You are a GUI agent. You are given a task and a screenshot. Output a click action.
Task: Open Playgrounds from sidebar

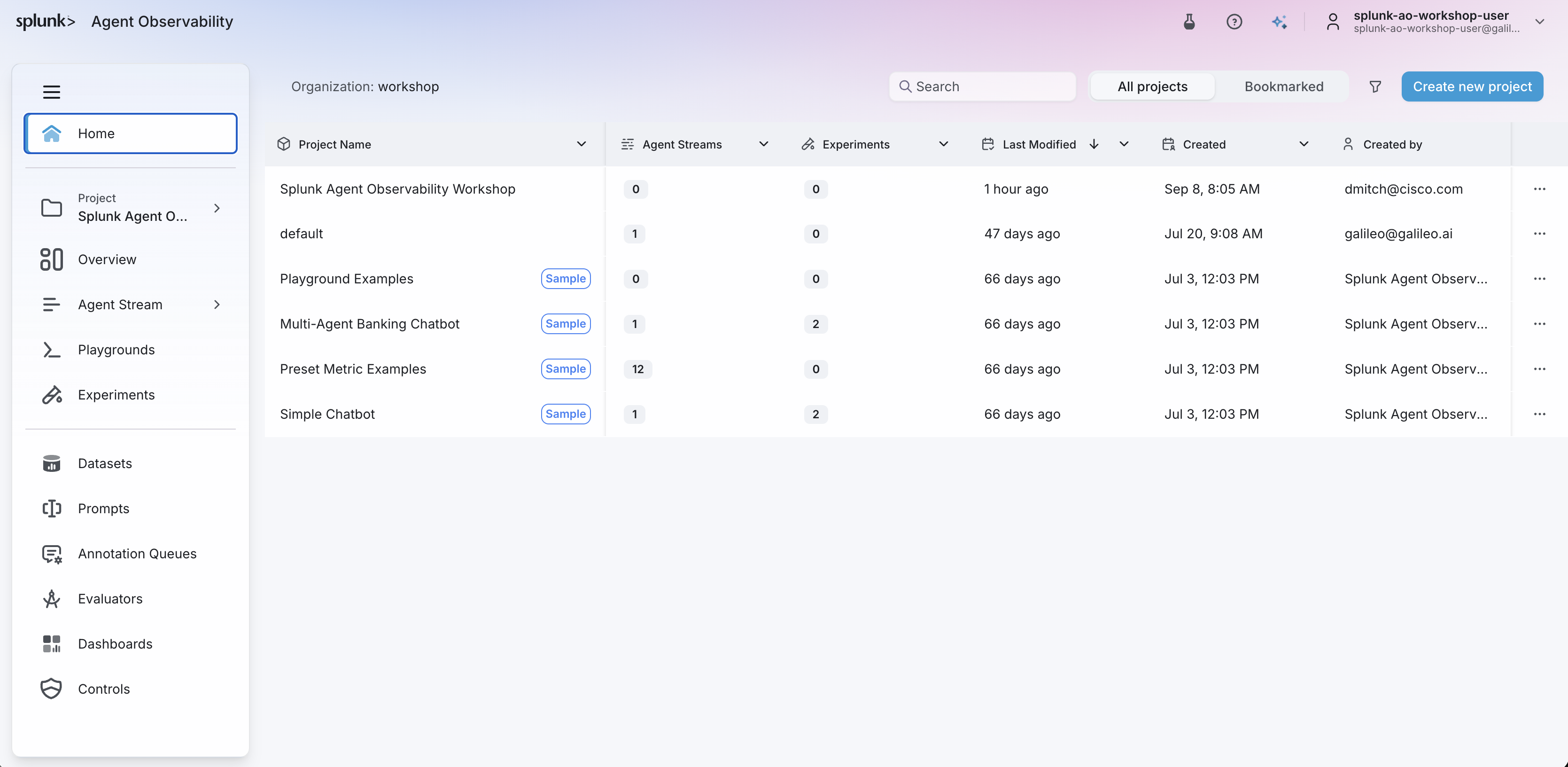point(130,350)
